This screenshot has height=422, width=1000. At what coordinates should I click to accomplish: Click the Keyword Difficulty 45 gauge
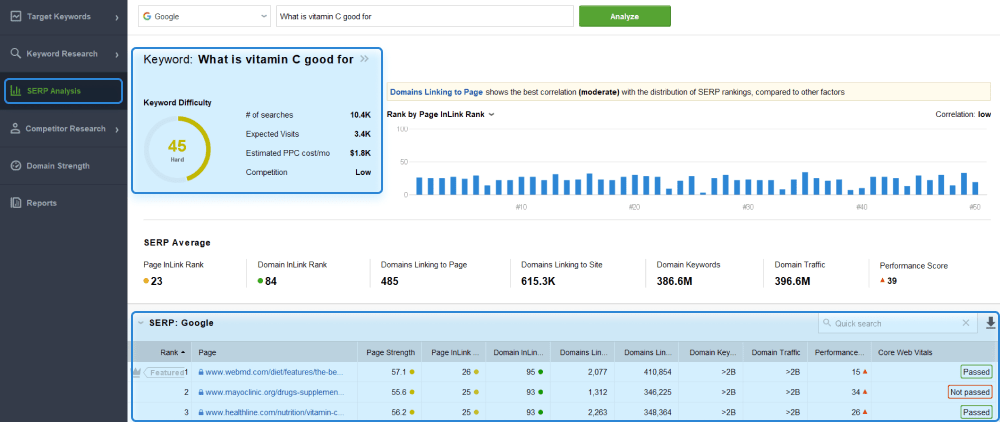[177, 150]
